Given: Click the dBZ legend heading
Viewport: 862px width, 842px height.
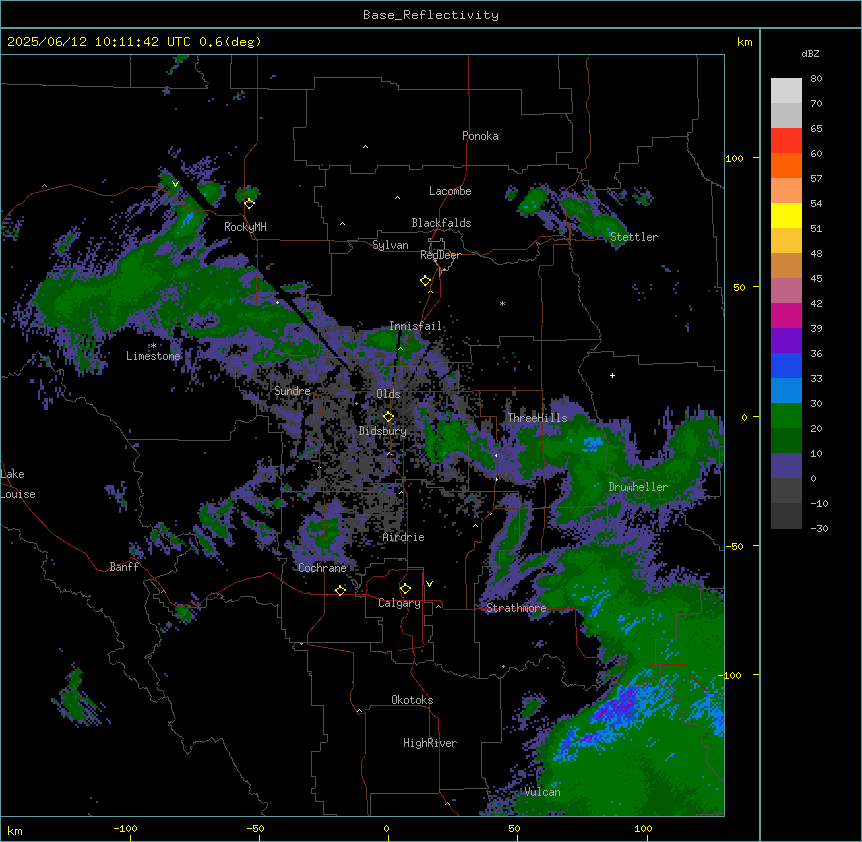Looking at the screenshot, I should pos(810,53).
